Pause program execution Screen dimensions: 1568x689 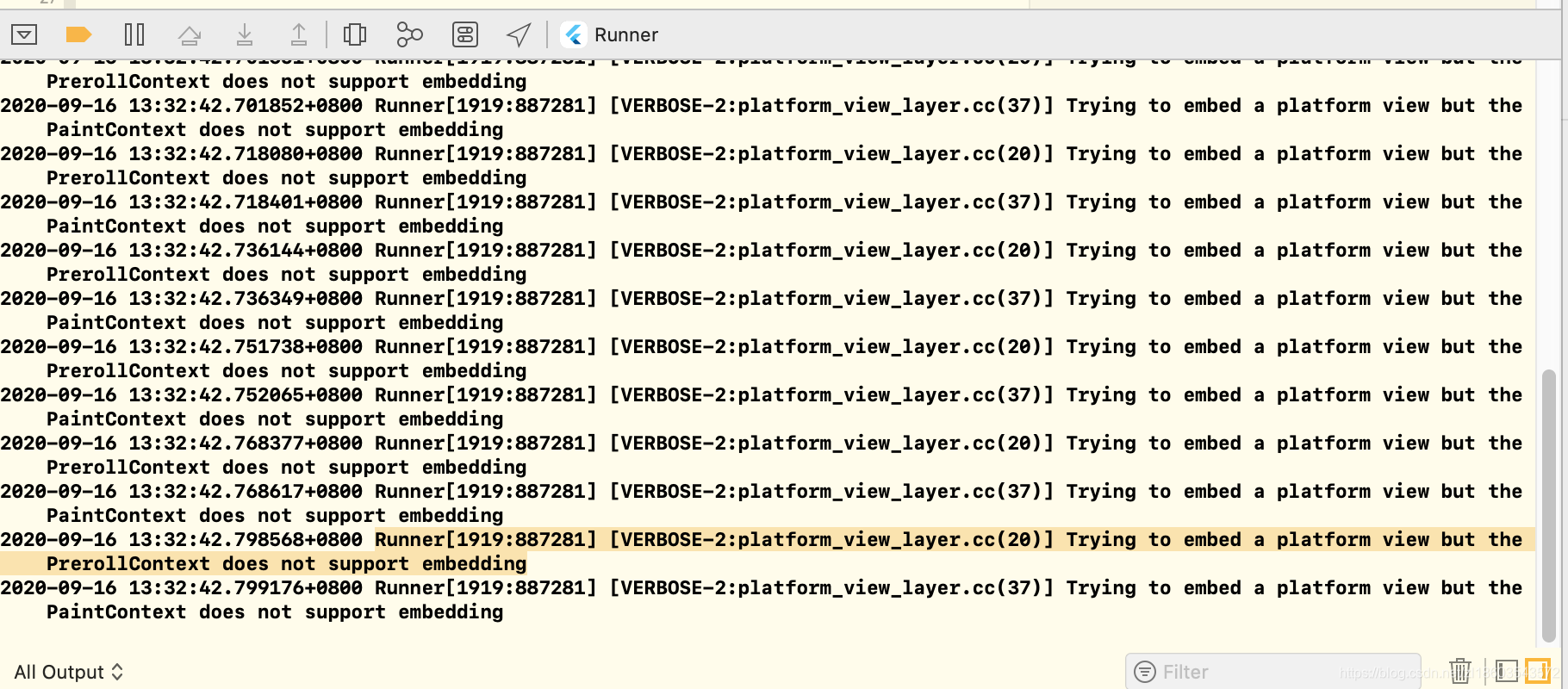(134, 34)
